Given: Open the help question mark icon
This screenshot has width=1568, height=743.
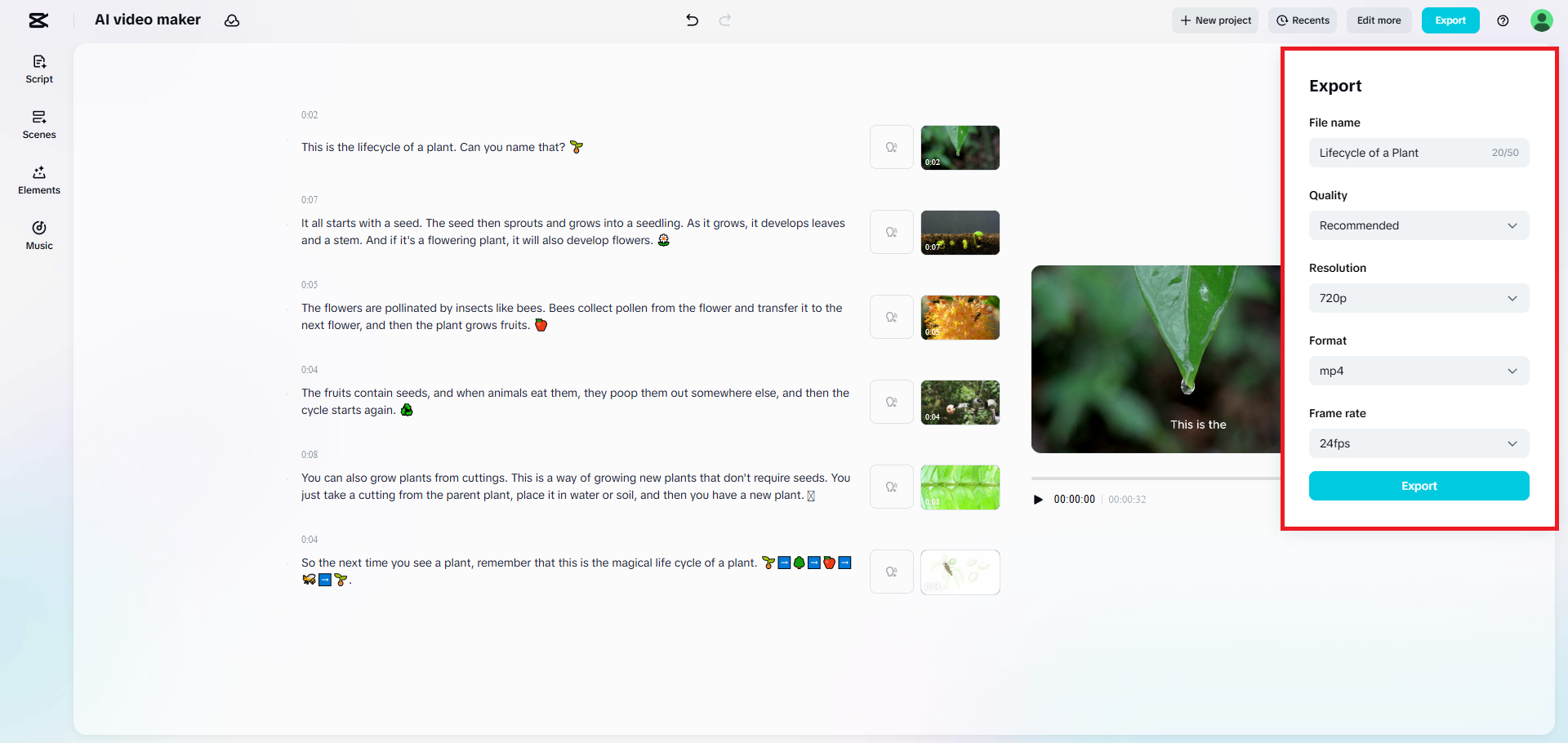Looking at the screenshot, I should (1503, 20).
